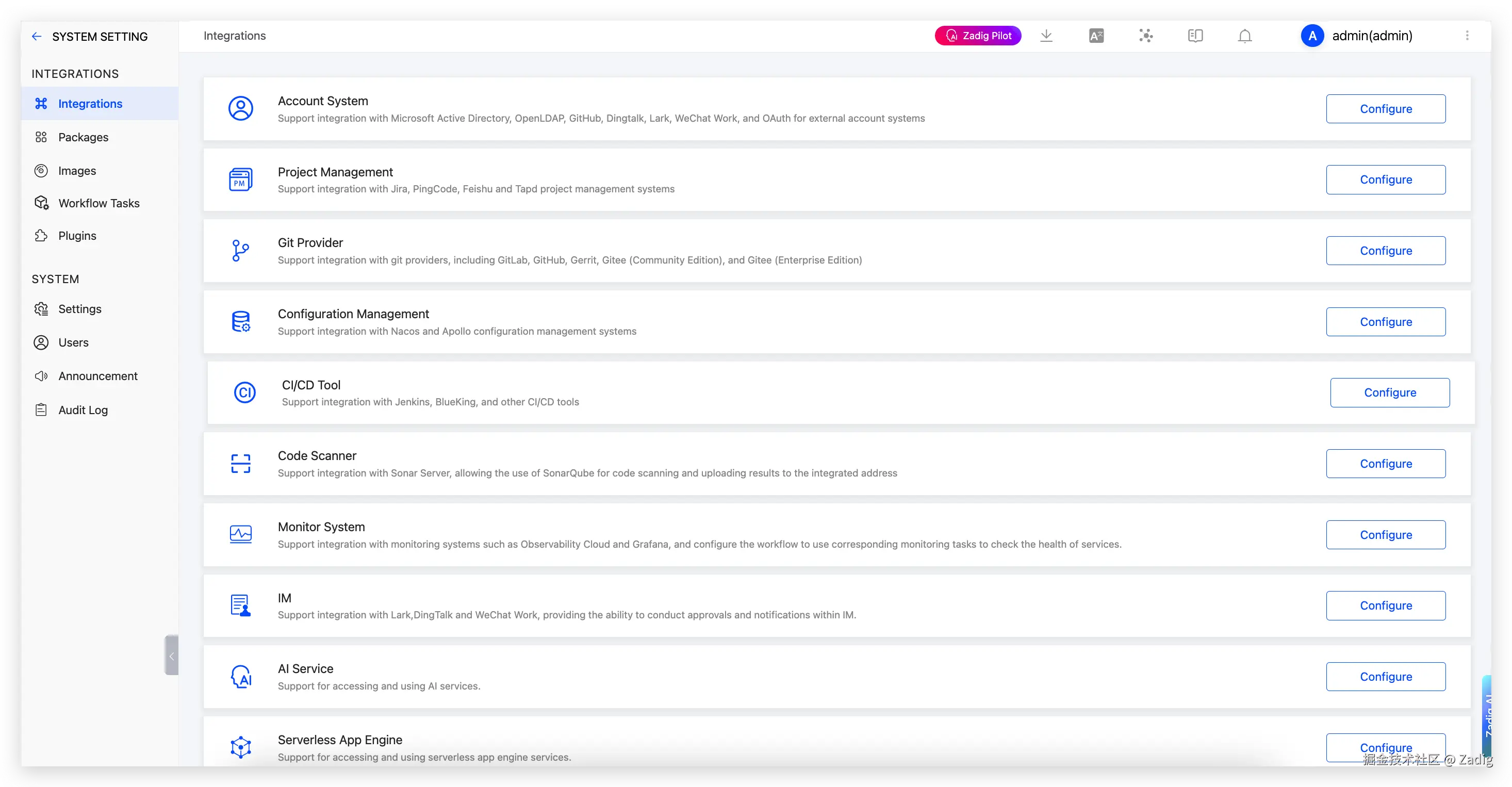1512x787 pixels.
Task: Click the admin user avatar
Action: (1312, 36)
